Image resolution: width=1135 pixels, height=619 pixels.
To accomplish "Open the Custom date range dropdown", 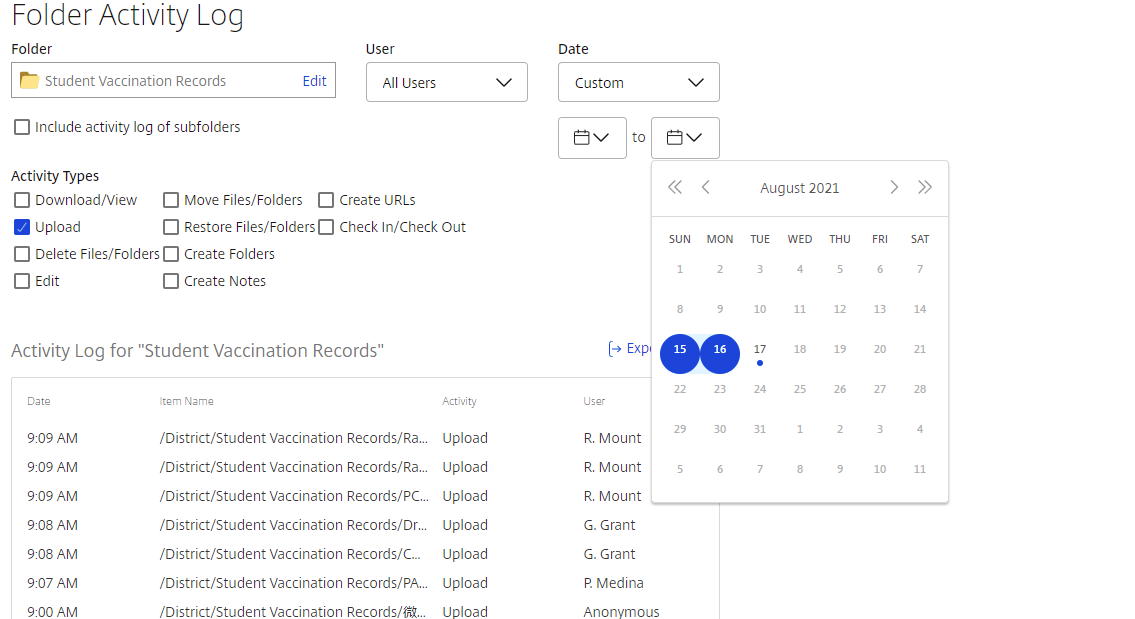I will (638, 83).
